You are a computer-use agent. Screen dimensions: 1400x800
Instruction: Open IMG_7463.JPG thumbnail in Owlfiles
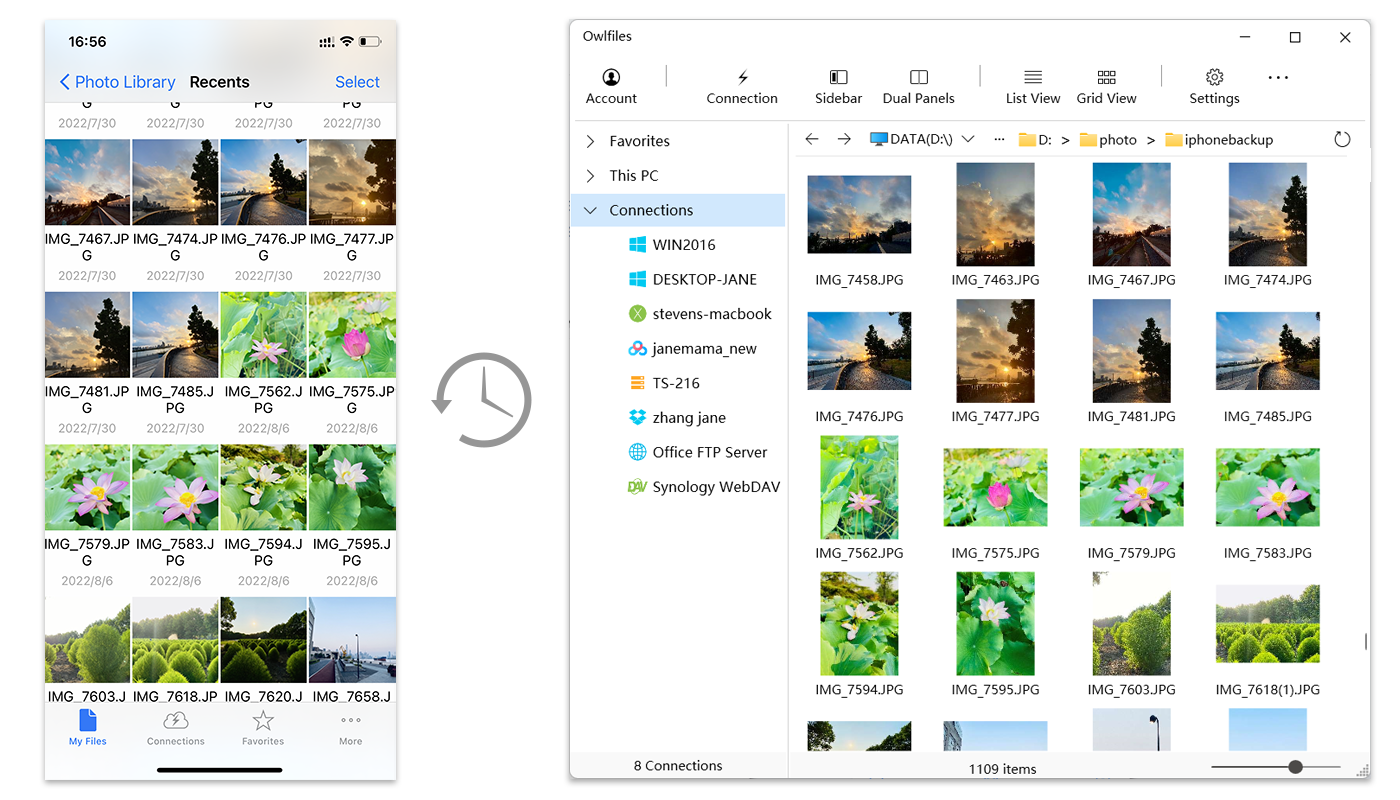pos(995,215)
